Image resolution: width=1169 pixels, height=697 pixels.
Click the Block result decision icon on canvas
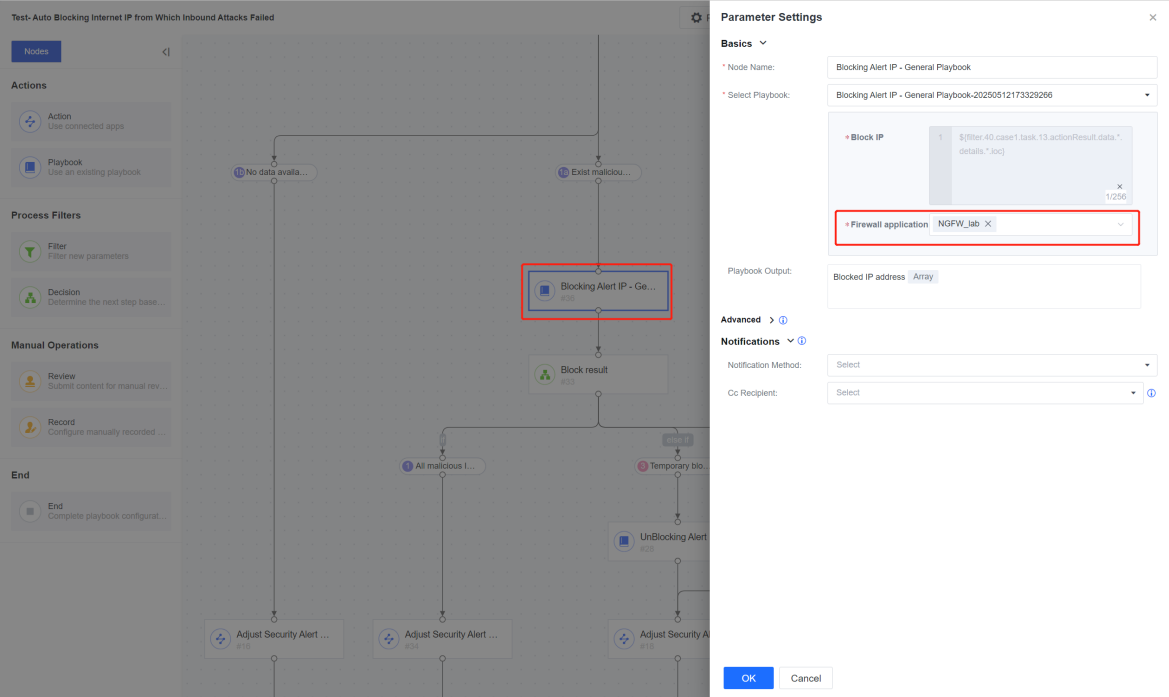[x=545, y=374]
